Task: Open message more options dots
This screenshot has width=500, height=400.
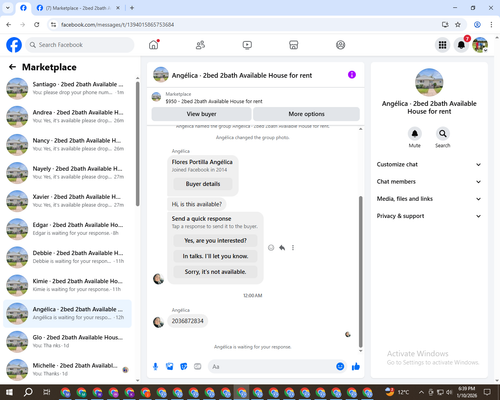Action: click(x=293, y=248)
